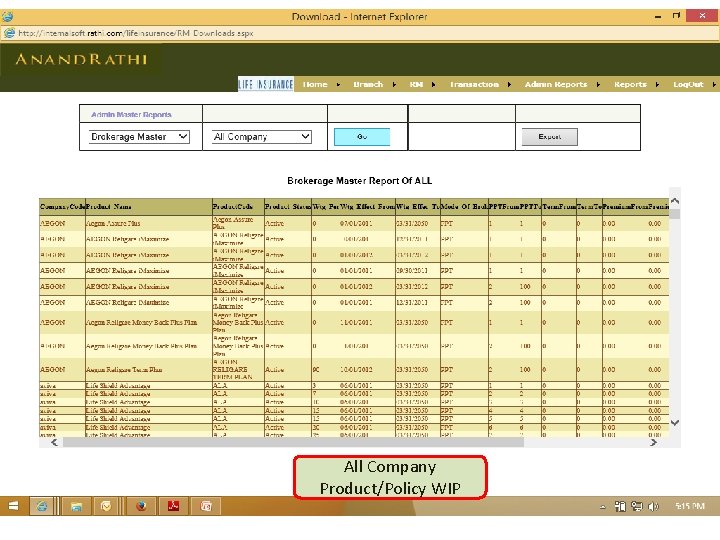Click the Aegon Assure Plus product name
Viewport: 720px width, 540px height.
pyautogui.click(x=113, y=224)
